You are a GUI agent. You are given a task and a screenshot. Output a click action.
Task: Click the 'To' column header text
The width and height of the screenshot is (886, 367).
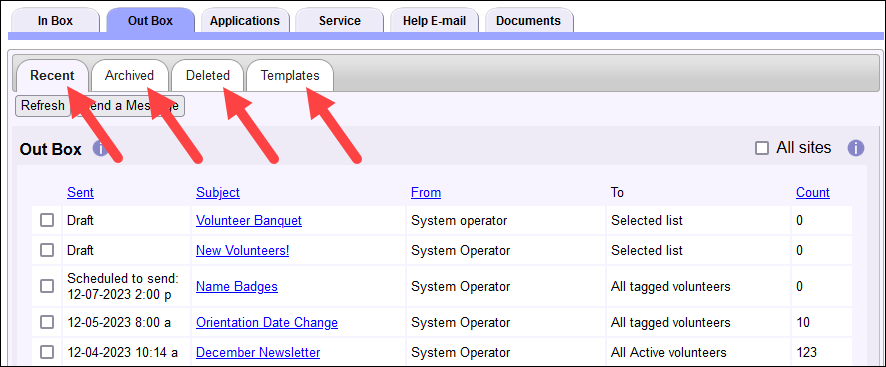(617, 192)
